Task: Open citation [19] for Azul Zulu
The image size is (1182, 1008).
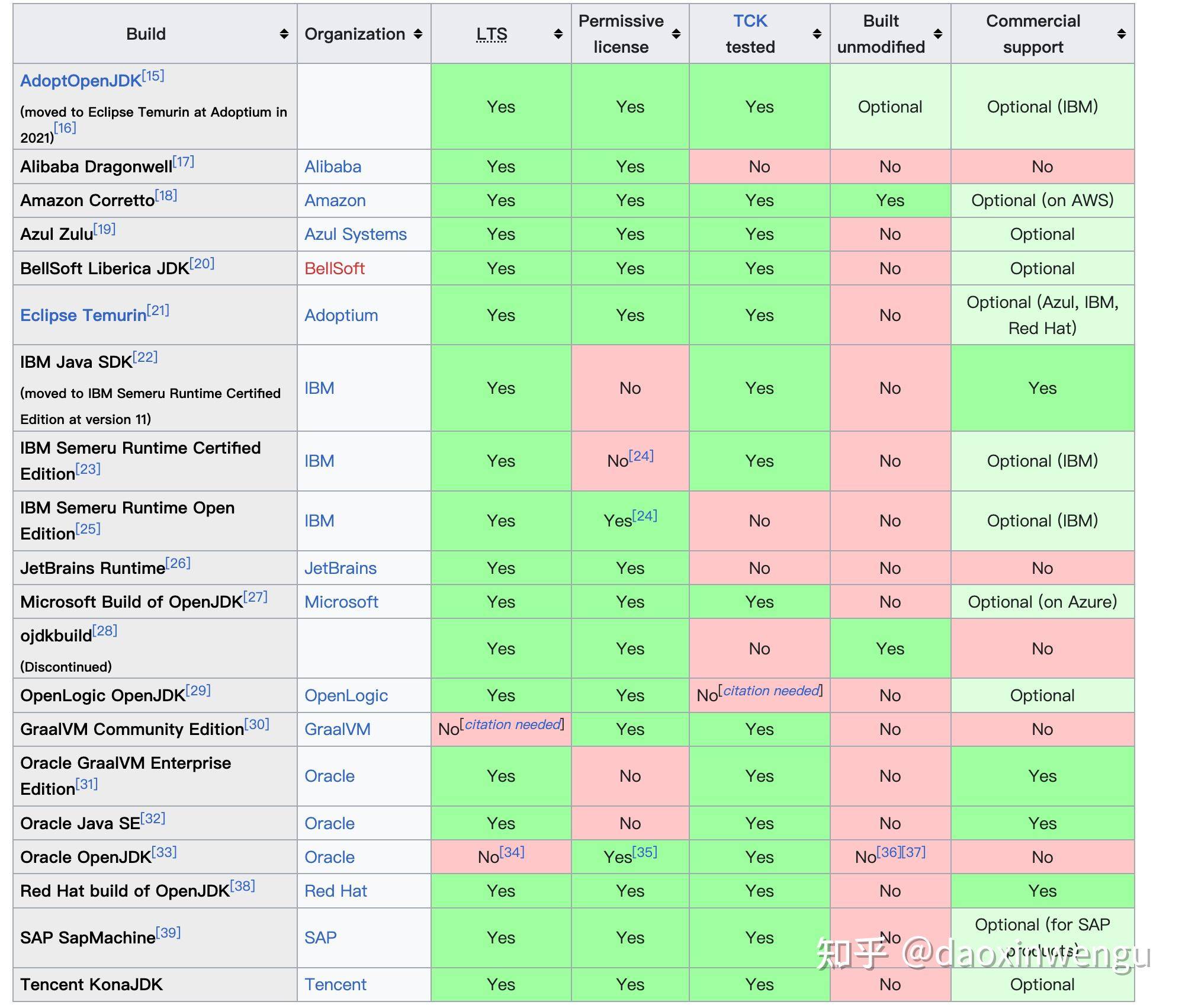Action: [104, 229]
